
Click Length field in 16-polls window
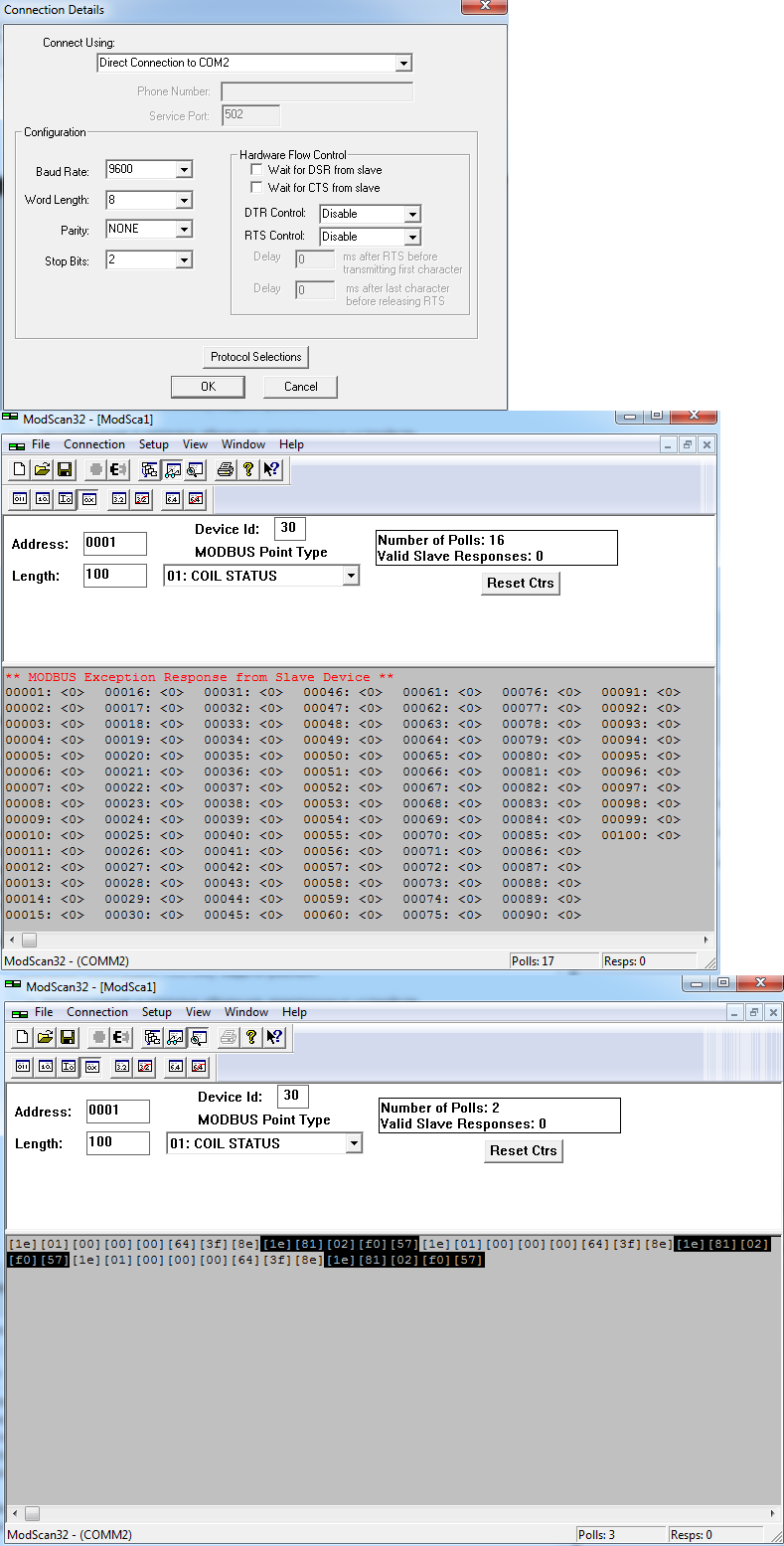[115, 576]
